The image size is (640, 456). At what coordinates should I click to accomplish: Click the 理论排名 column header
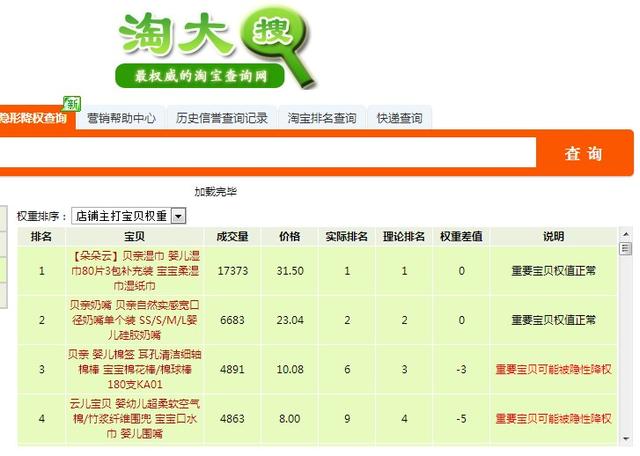click(x=404, y=236)
